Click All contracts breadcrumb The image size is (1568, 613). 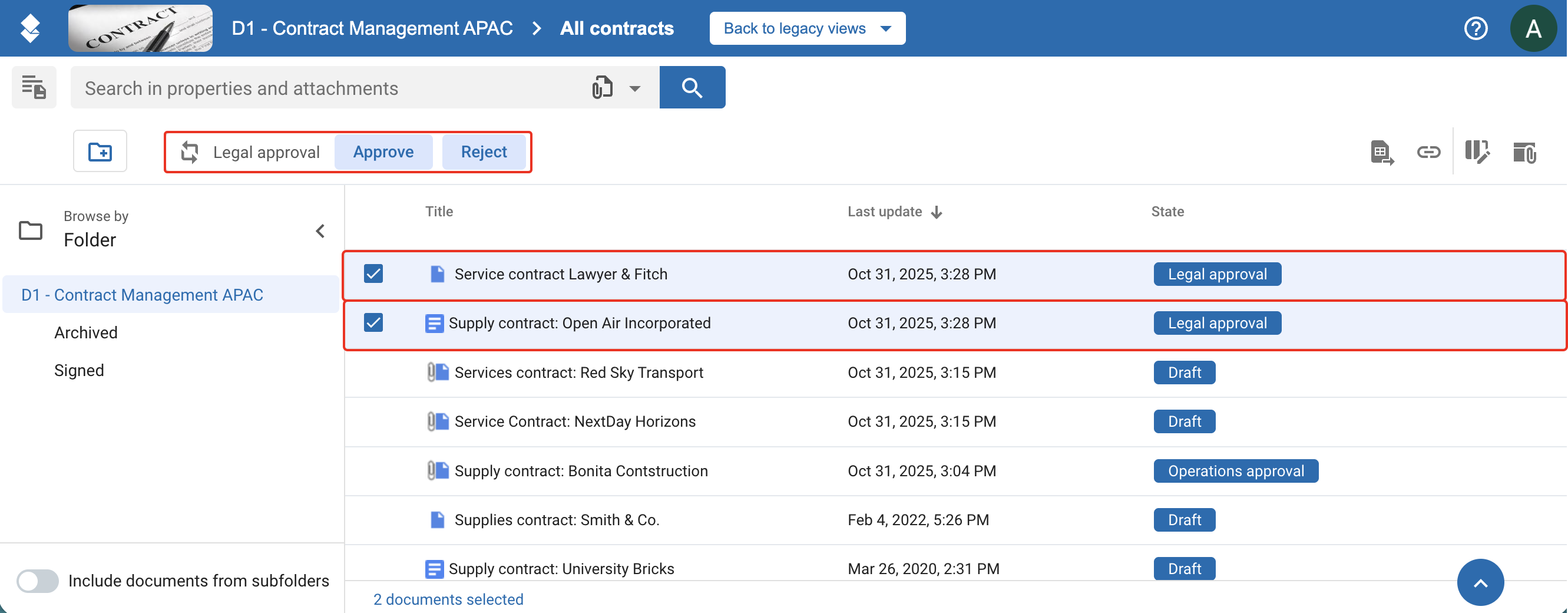pos(617,28)
